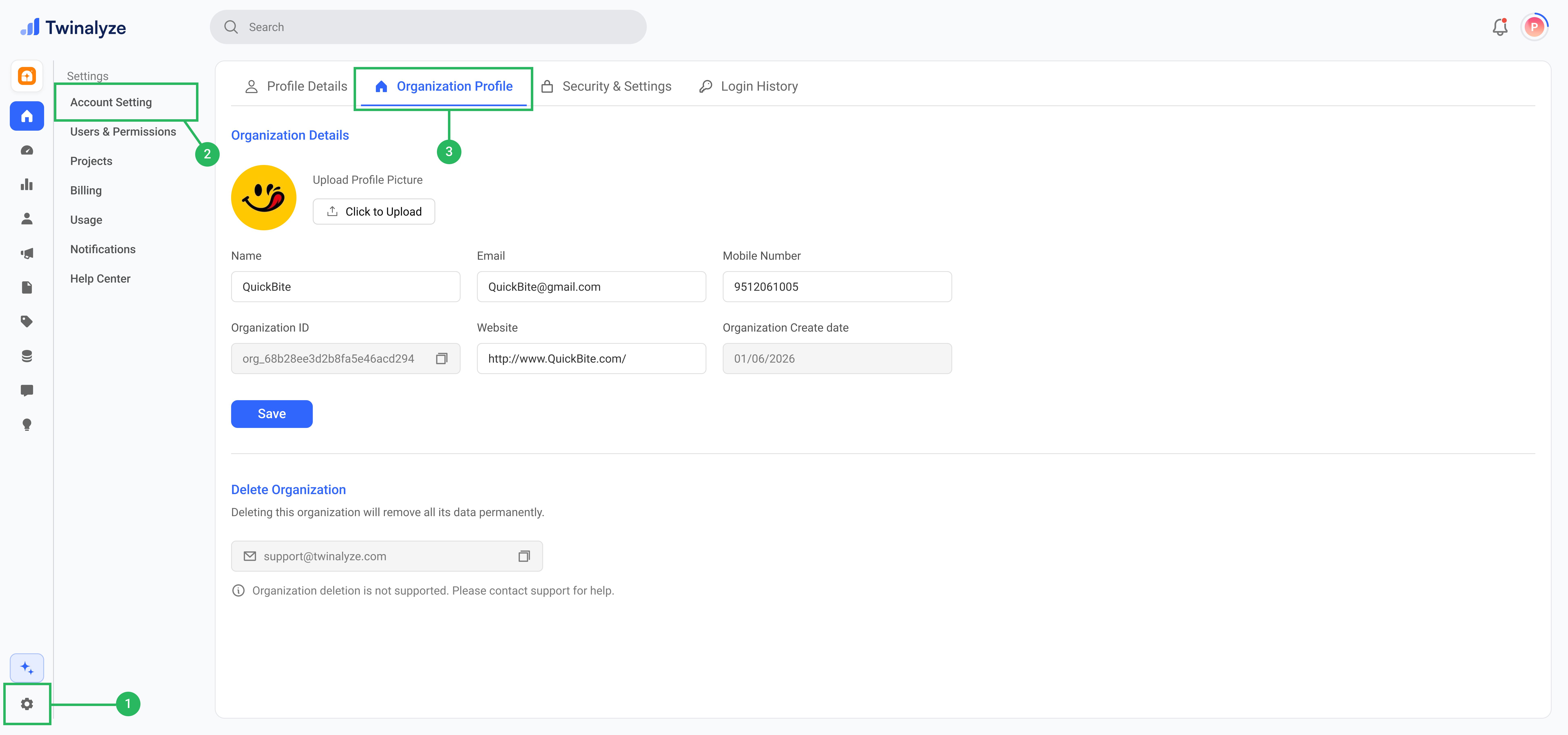Open the bar chart analytics icon

[x=27, y=184]
